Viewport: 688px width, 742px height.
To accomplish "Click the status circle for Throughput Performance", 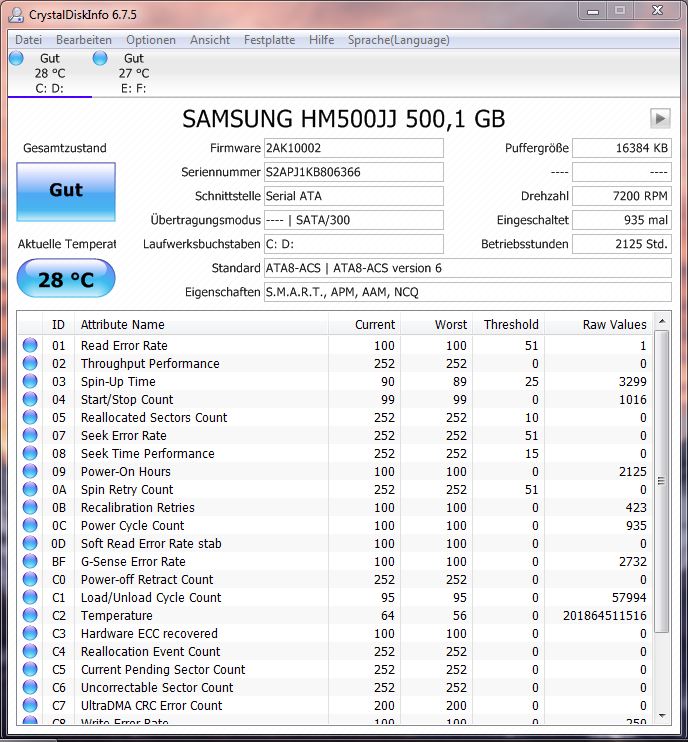I will (x=30, y=363).
